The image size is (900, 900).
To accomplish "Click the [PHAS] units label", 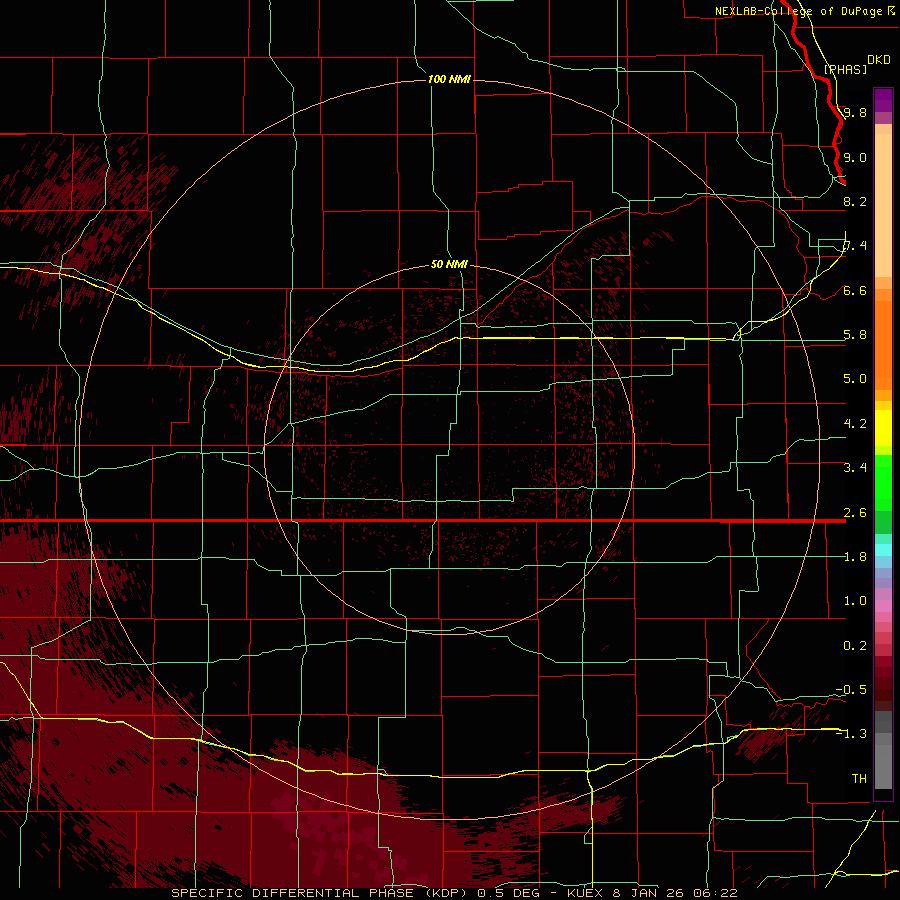I will pyautogui.click(x=845, y=69).
